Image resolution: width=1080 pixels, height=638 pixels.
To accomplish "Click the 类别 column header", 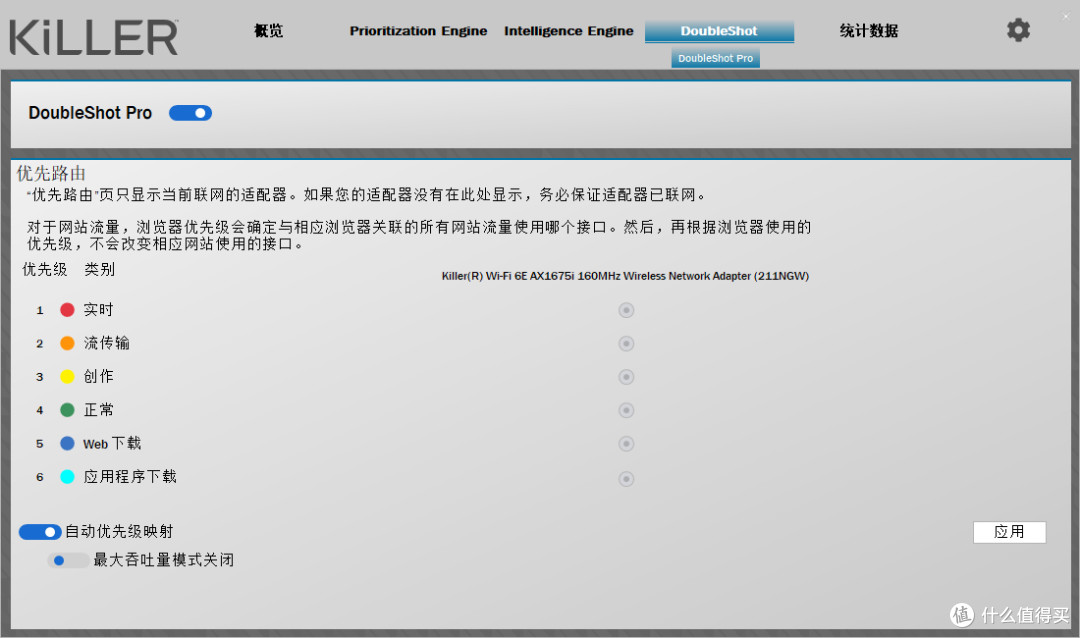I will pos(99,269).
